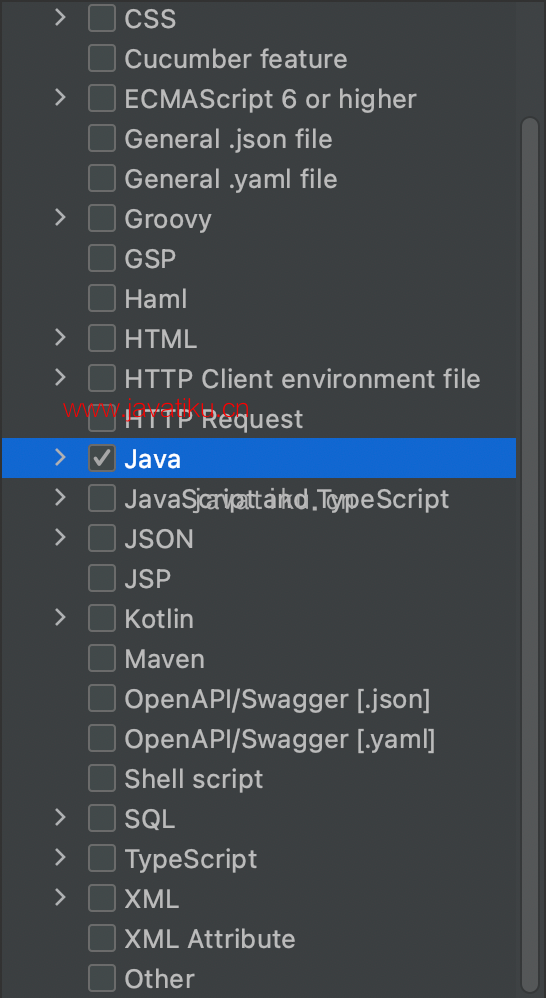The height and width of the screenshot is (998, 546).
Task: Select the JSP label
Action: [148, 579]
